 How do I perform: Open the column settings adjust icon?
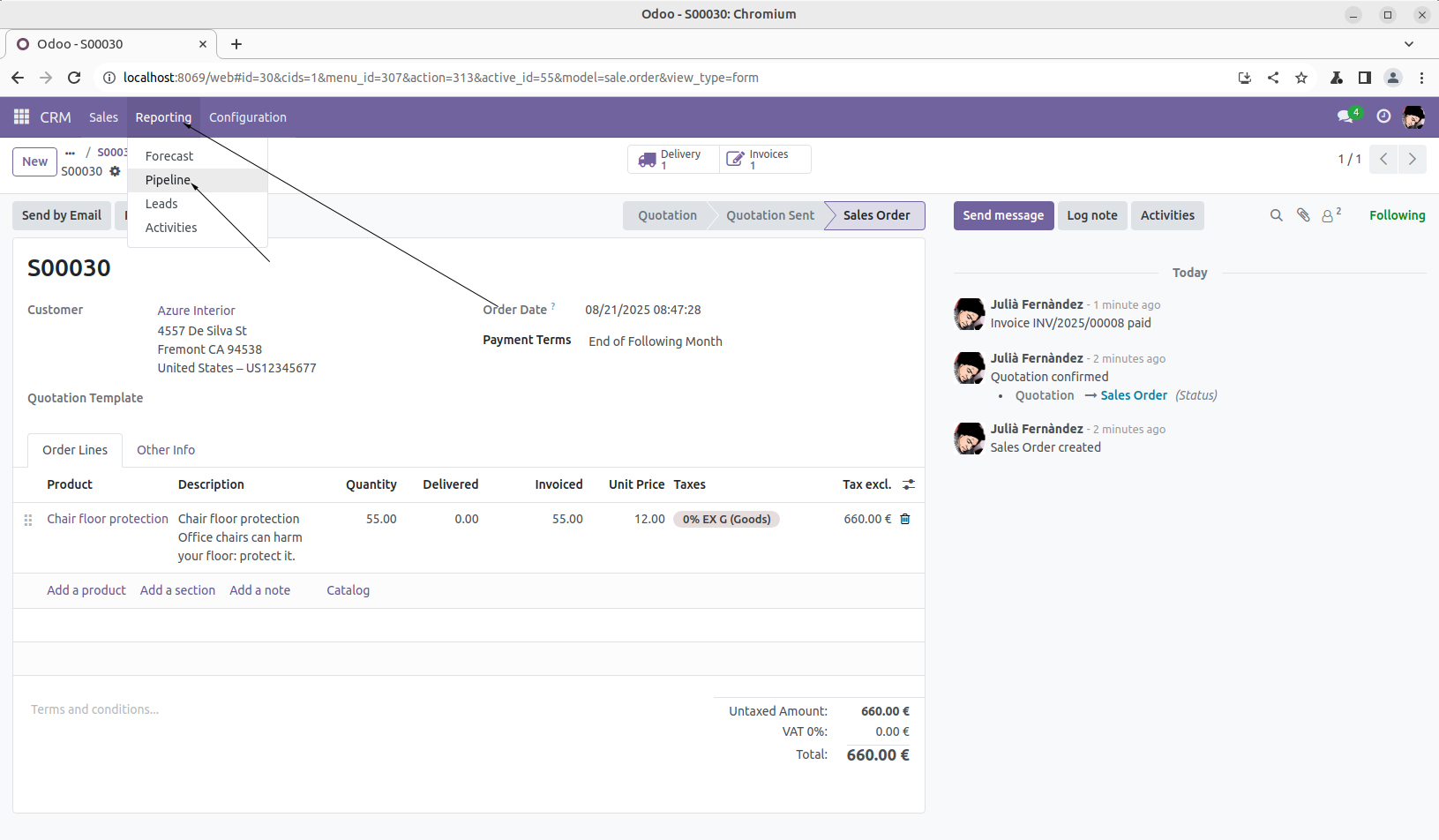point(908,484)
